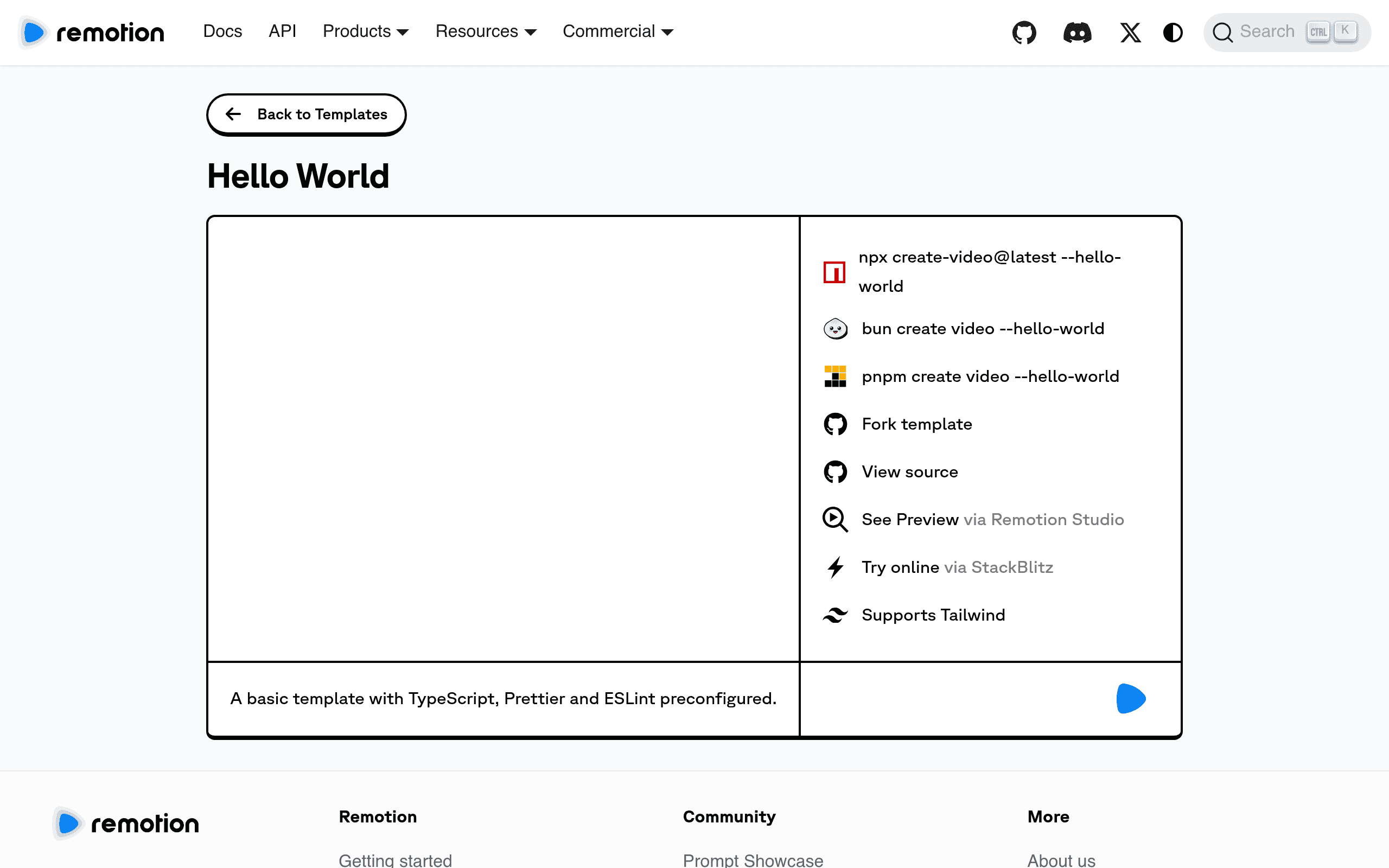Open the Fork template link
This screenshot has height=868, width=1389.
pos(916,424)
